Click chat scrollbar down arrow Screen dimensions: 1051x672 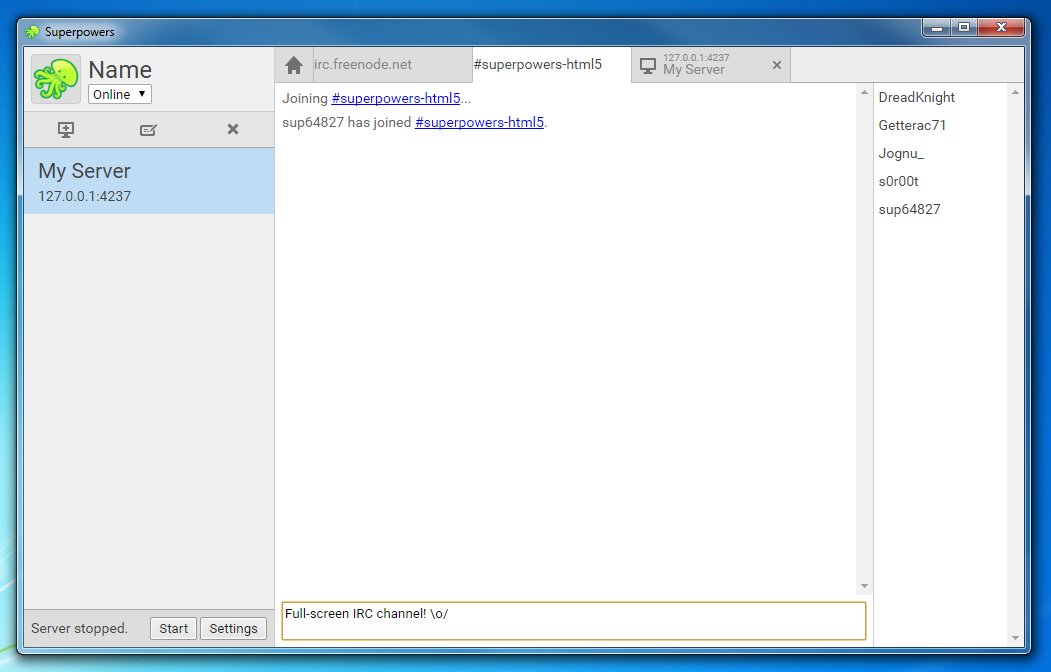click(864, 586)
